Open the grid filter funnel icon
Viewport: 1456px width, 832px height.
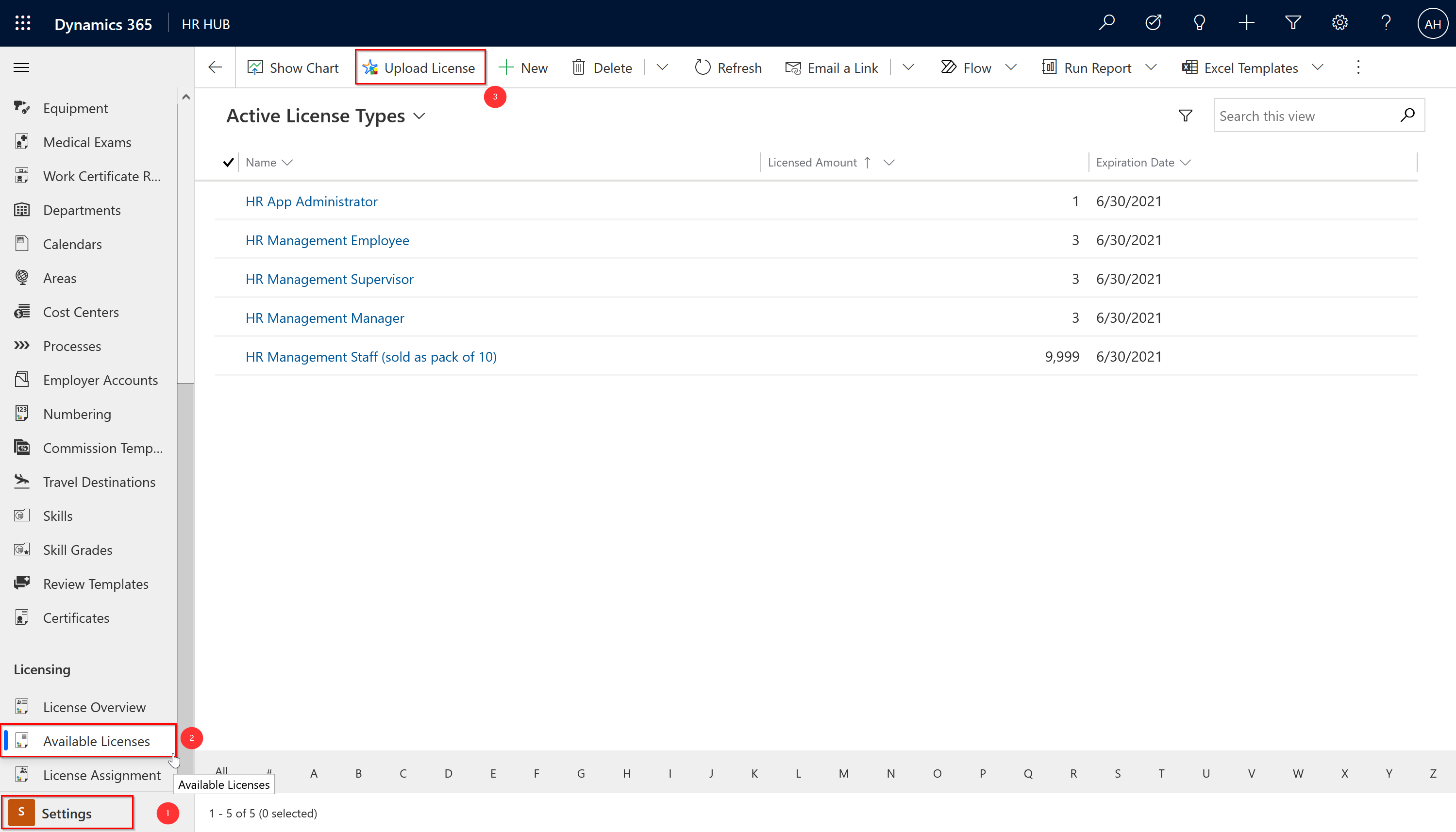coord(1186,116)
